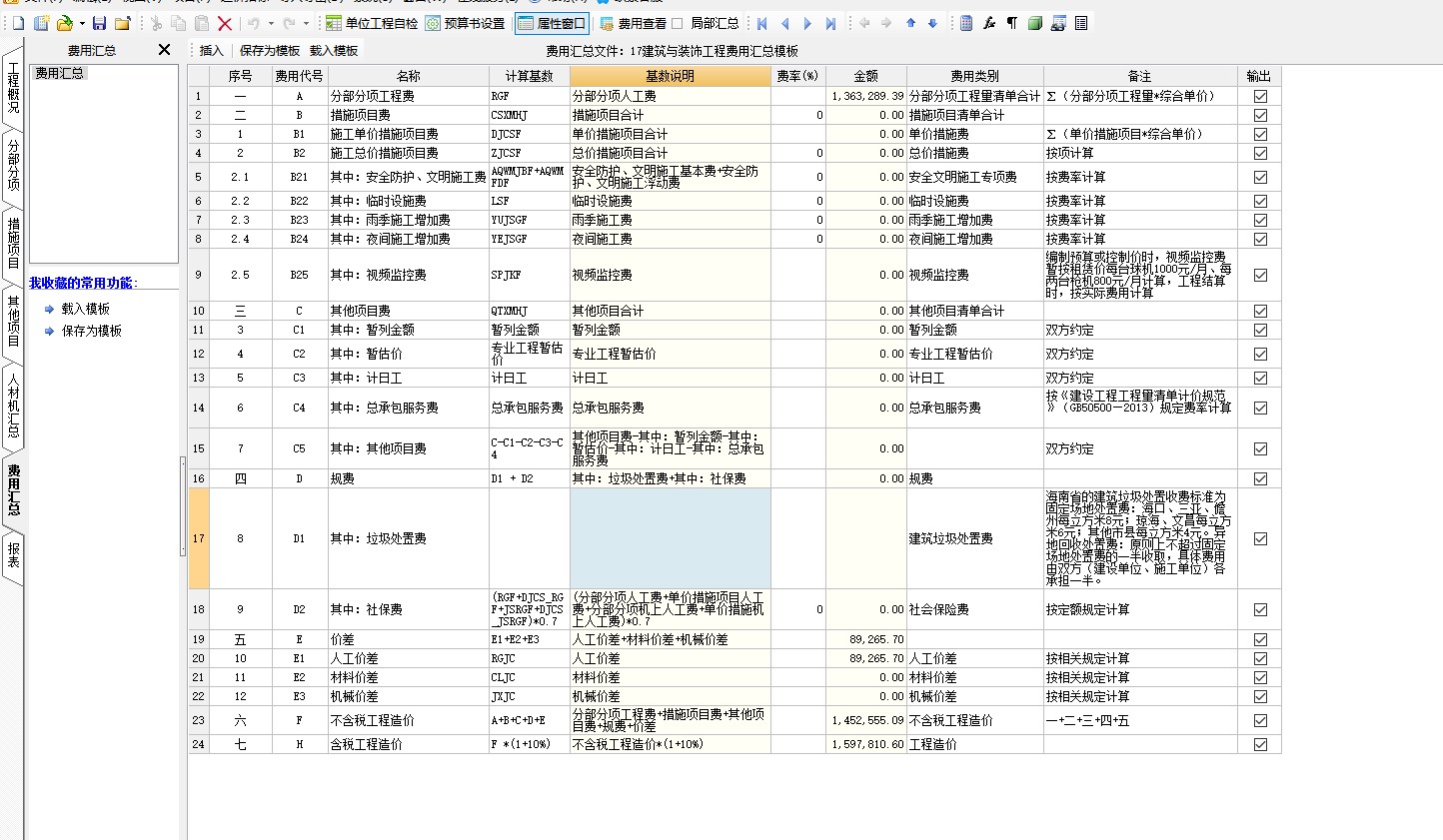This screenshot has height=840, width=1443.
Task: Click 单位工程自检 toolbar button
Action: pyautogui.click(x=372, y=23)
